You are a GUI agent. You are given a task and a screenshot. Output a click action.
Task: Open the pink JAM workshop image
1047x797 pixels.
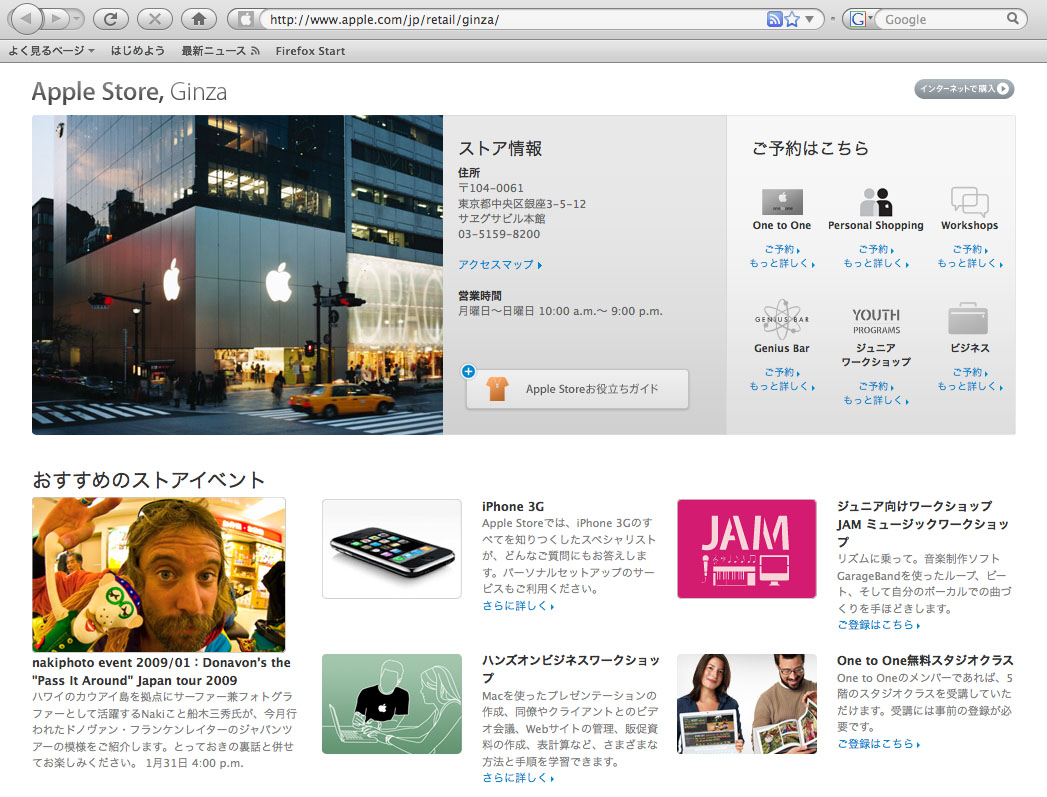point(747,549)
